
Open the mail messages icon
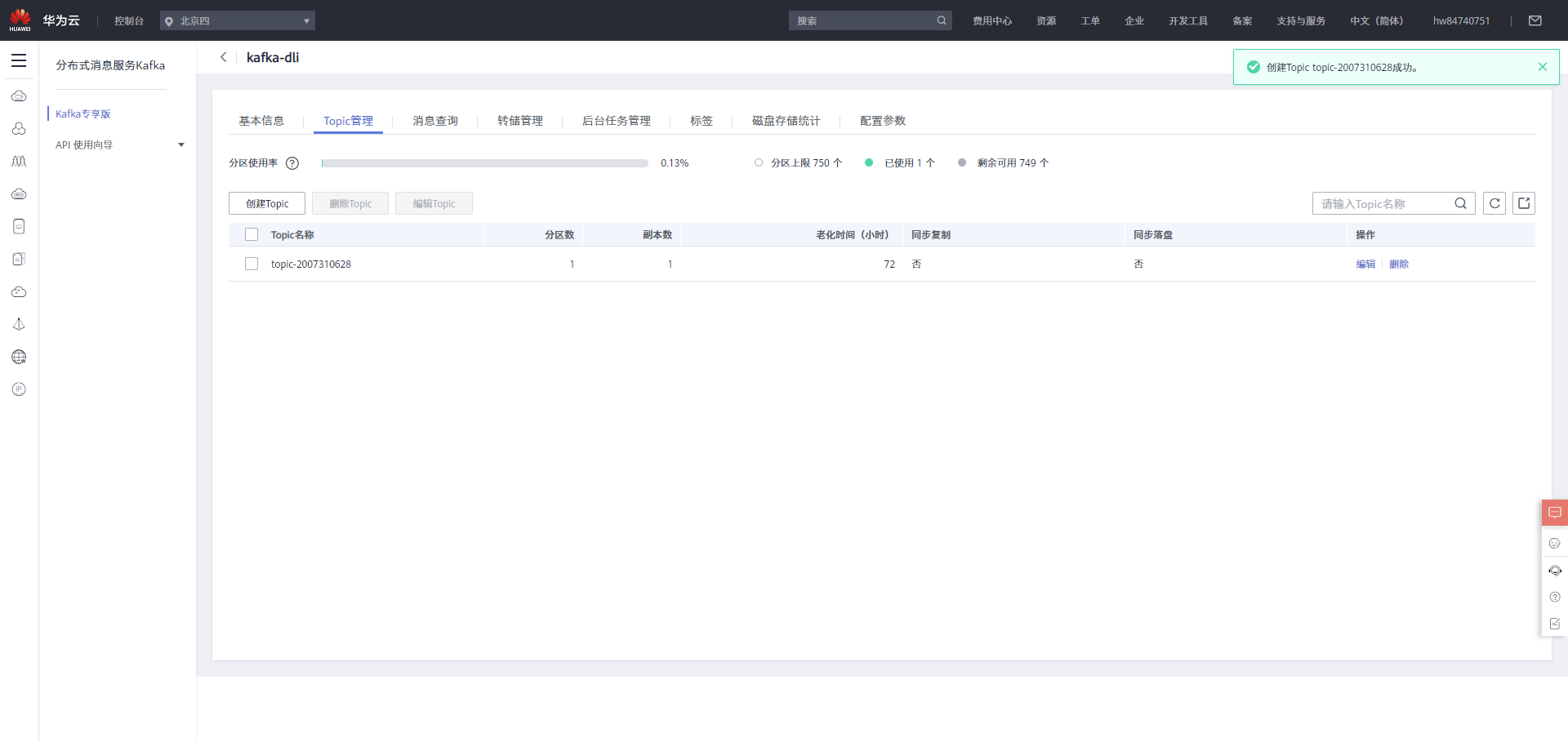pyautogui.click(x=1535, y=20)
